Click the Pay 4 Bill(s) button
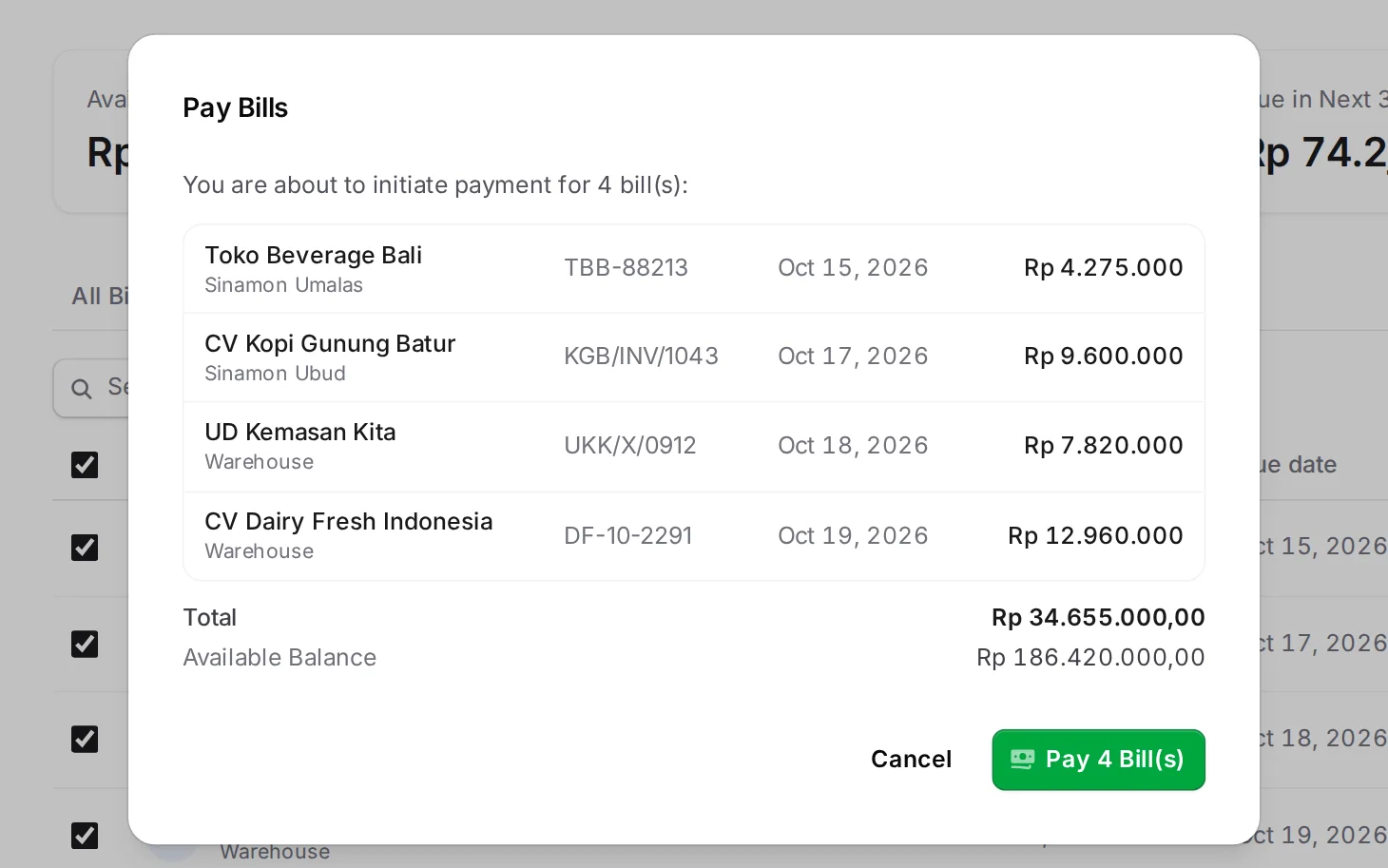The height and width of the screenshot is (868, 1388). click(1098, 760)
